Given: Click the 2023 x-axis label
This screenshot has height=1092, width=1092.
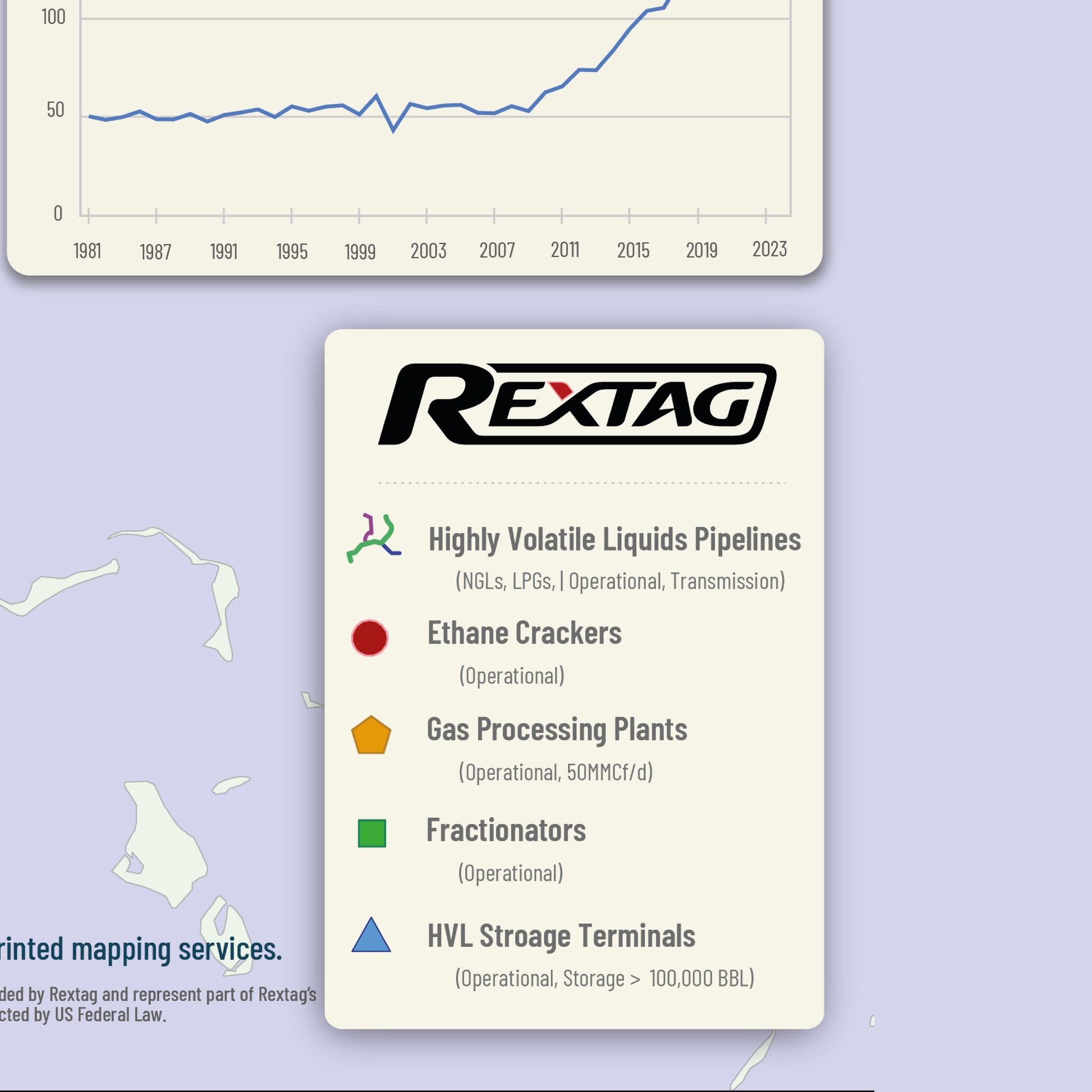Looking at the screenshot, I should click(769, 249).
